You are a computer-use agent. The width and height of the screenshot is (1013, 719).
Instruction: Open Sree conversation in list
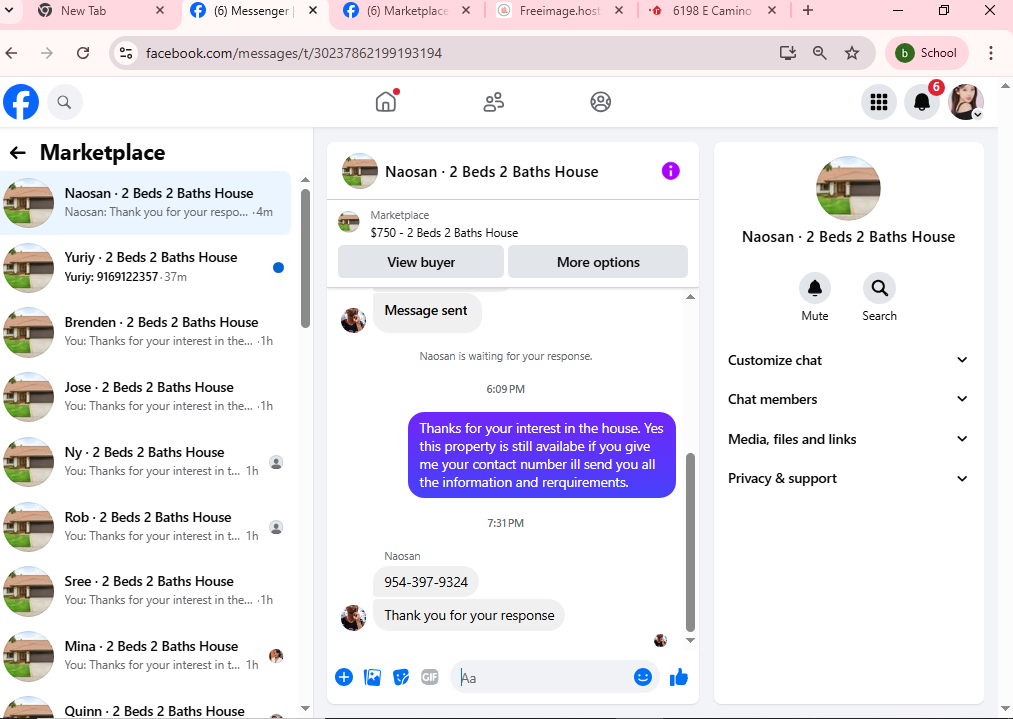pyautogui.click(x=146, y=591)
